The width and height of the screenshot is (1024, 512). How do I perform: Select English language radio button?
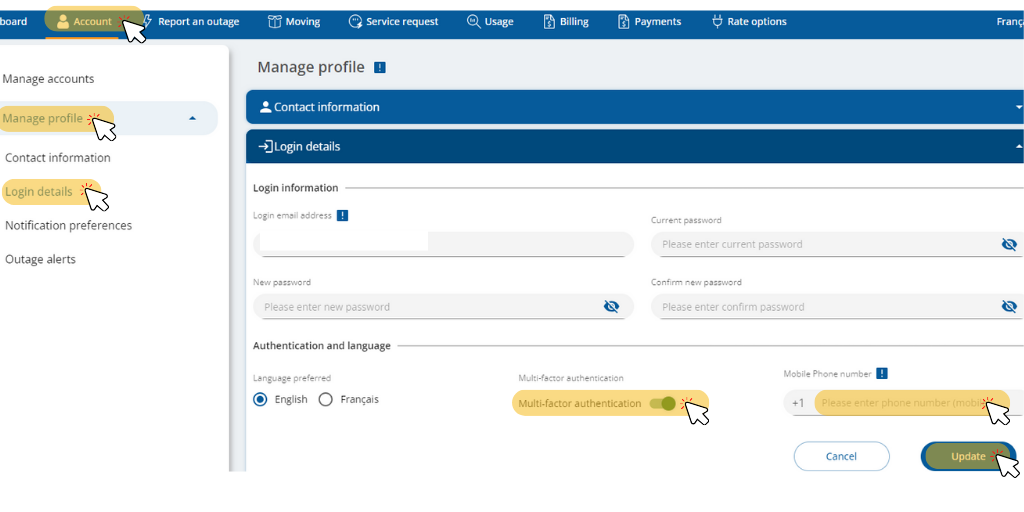pos(260,400)
